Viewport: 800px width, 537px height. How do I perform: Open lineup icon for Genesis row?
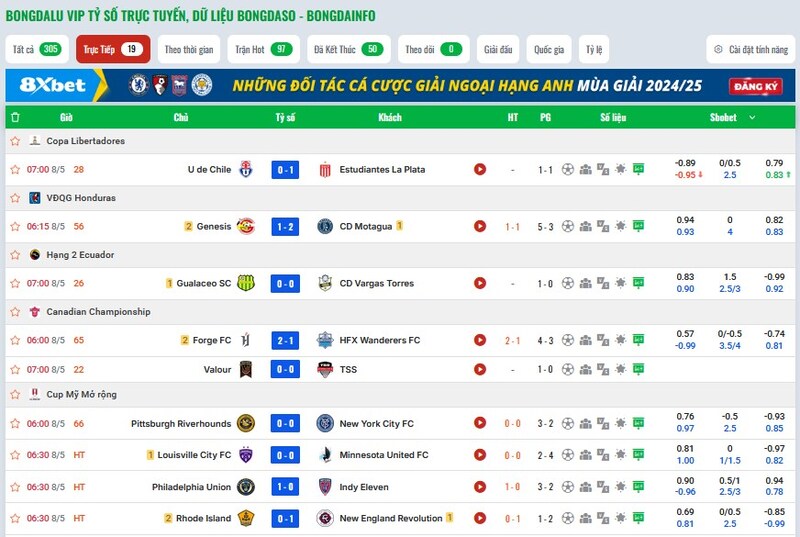[586, 226]
